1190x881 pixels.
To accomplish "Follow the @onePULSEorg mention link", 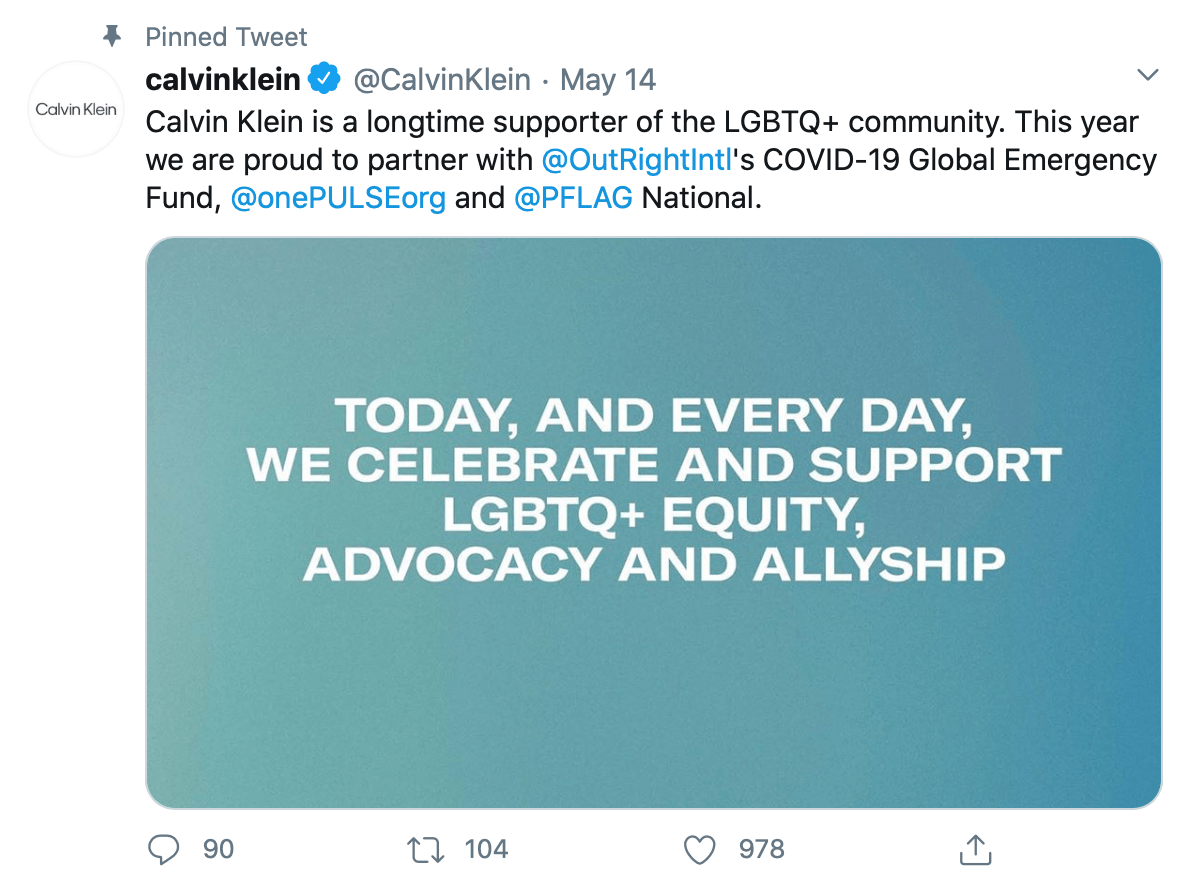I will (x=338, y=198).
